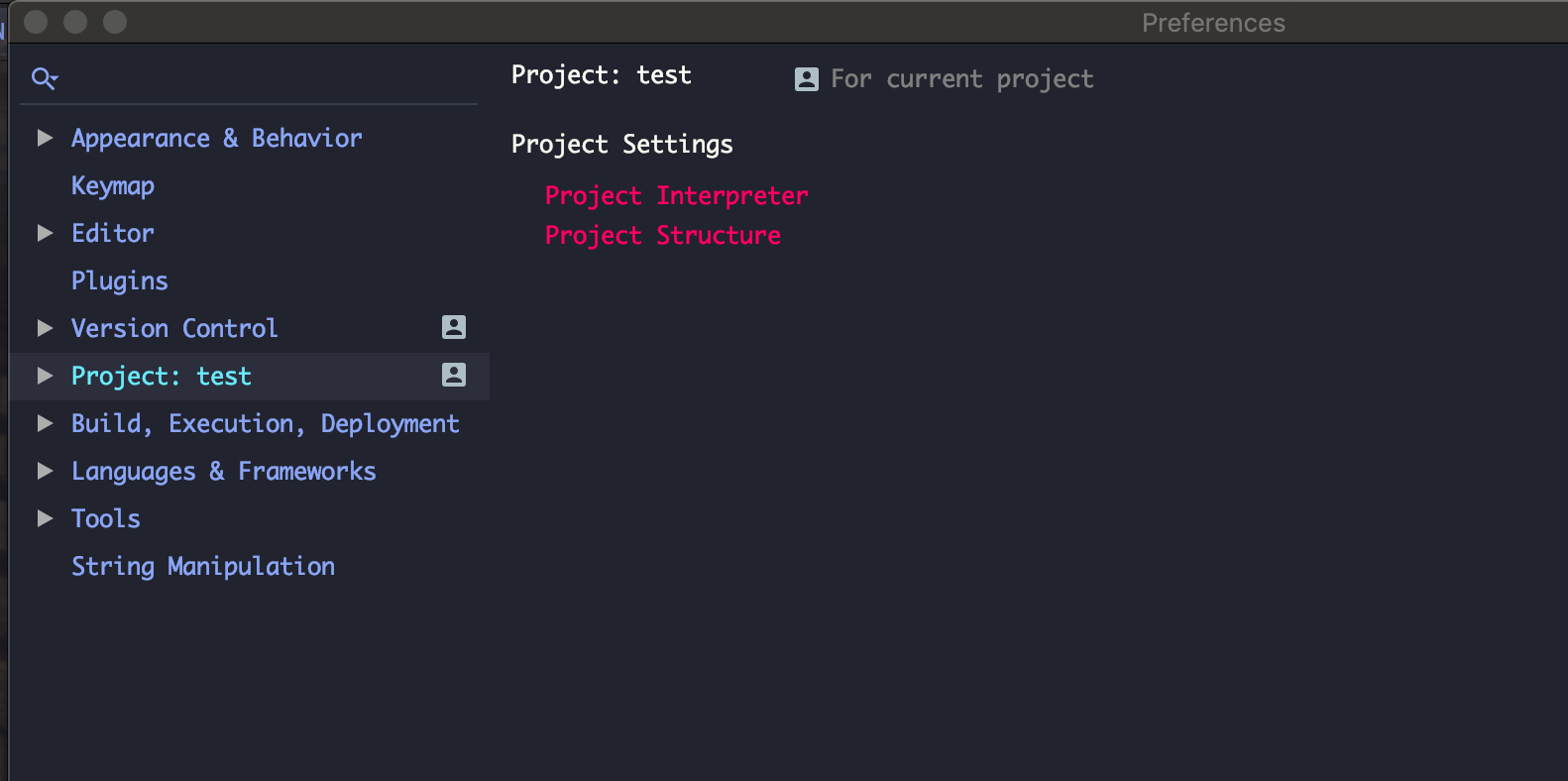This screenshot has width=1568, height=781.
Task: Expand the Tools section
Action: 45,518
